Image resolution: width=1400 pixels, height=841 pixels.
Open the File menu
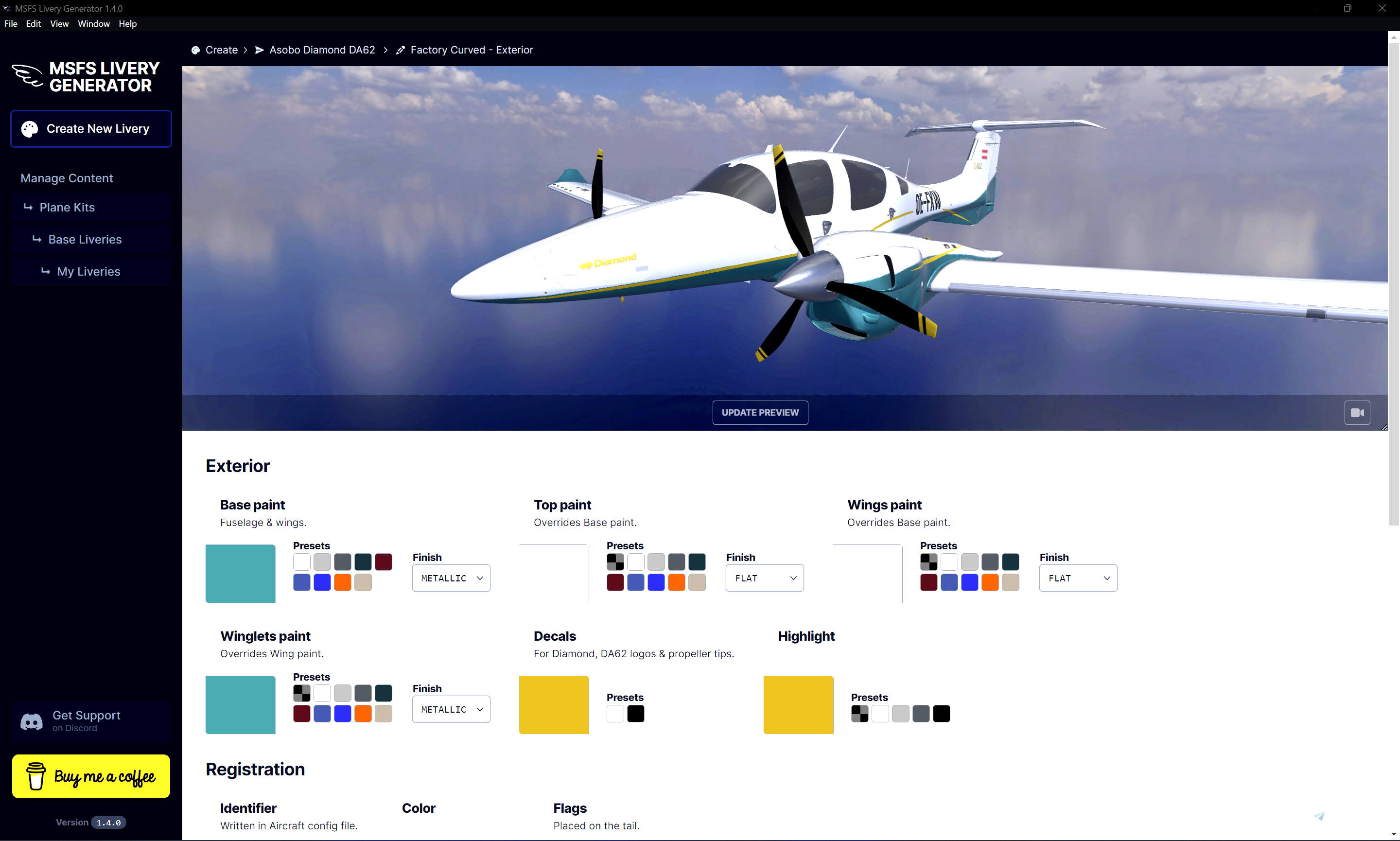point(10,24)
